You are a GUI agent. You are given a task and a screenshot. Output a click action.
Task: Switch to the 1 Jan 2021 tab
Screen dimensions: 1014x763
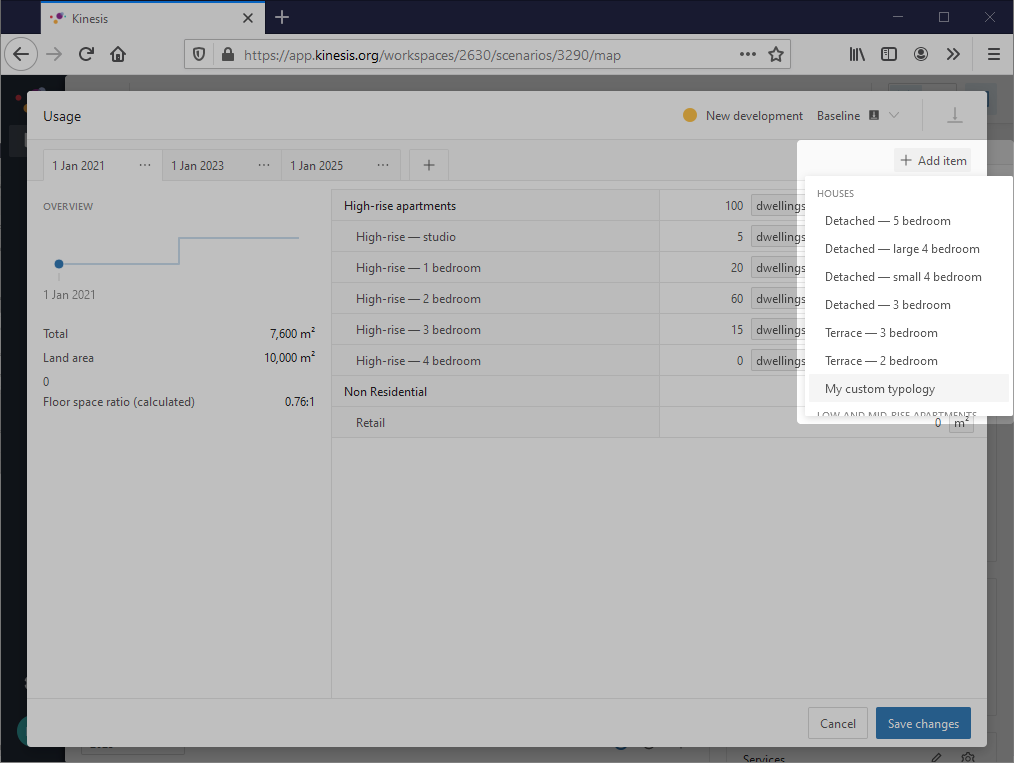tap(78, 166)
